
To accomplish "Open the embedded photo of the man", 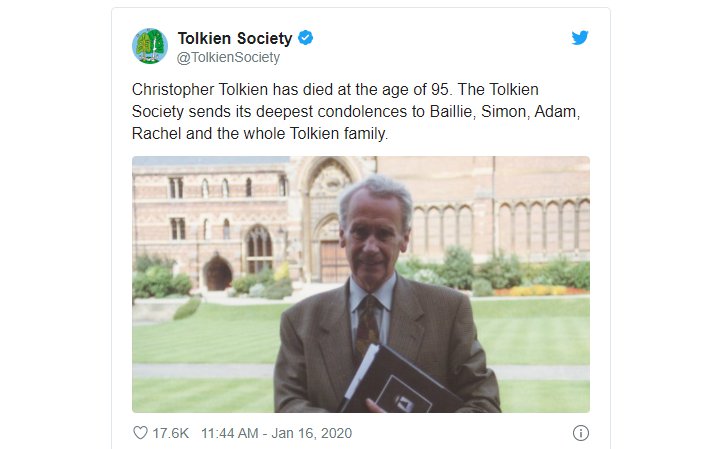I will tap(360, 284).
